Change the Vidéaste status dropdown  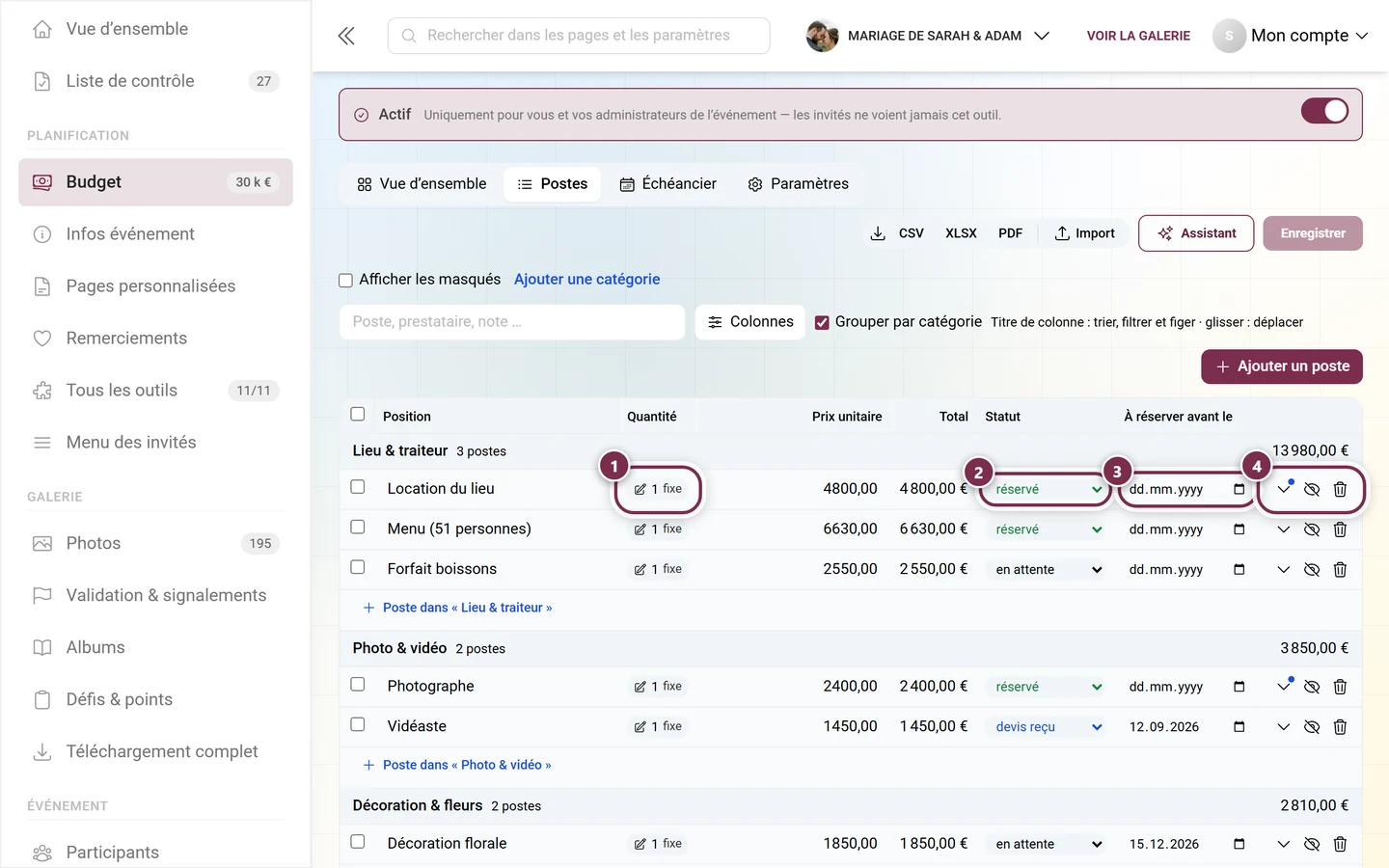1048,727
